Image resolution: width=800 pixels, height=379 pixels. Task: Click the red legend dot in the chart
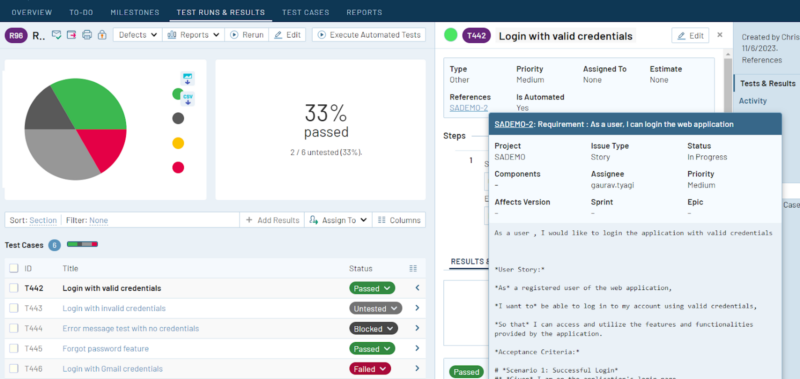178,167
